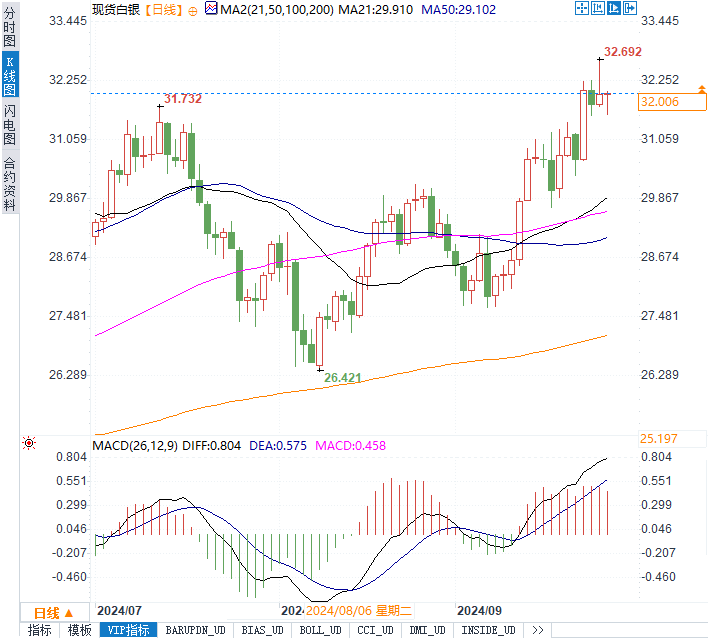Image resolution: width=708 pixels, height=638 pixels.
Task: Click the red MACD settings gear icon
Action: 28,443
